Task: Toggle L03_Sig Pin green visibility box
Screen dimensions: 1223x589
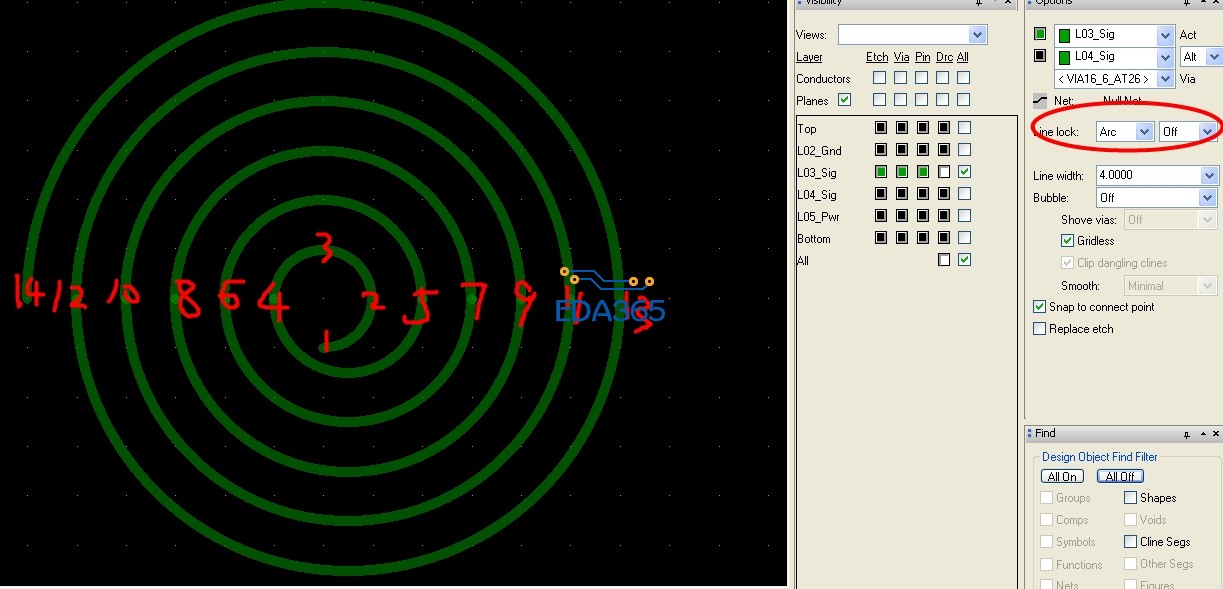Action: tap(922, 172)
